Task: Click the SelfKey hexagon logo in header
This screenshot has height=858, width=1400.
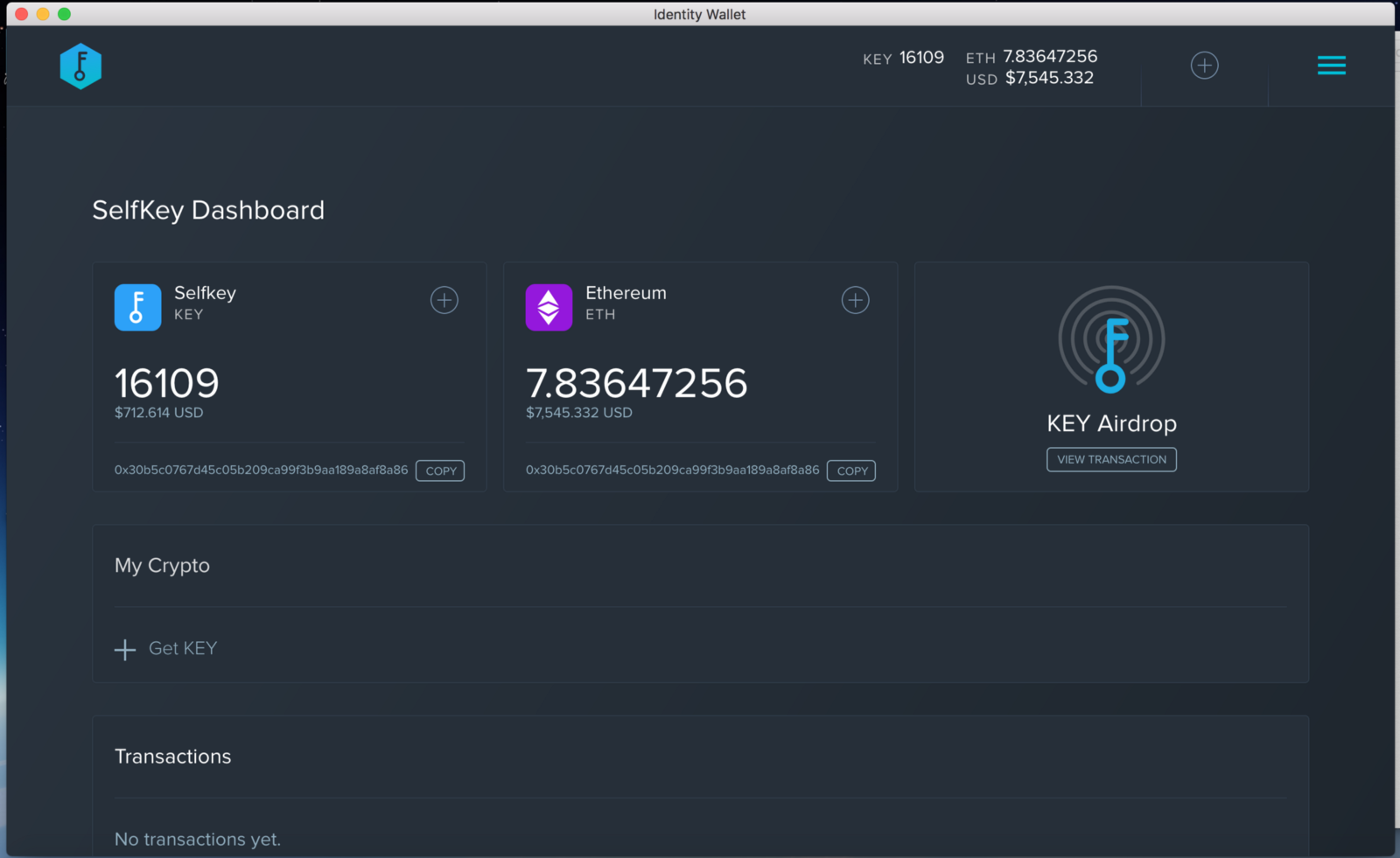Action: point(80,66)
